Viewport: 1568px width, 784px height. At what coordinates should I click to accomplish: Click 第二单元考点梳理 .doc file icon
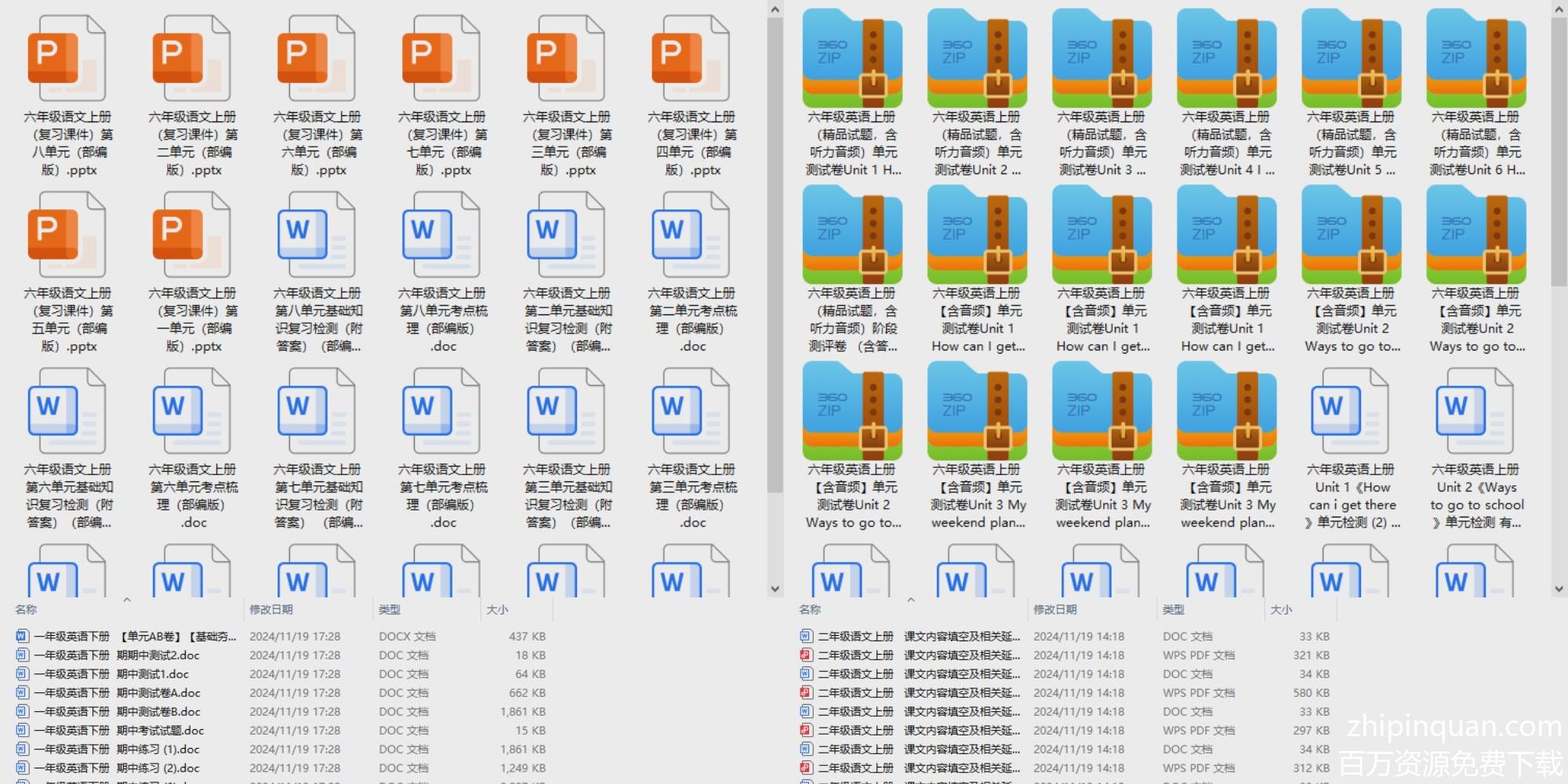tap(690, 236)
